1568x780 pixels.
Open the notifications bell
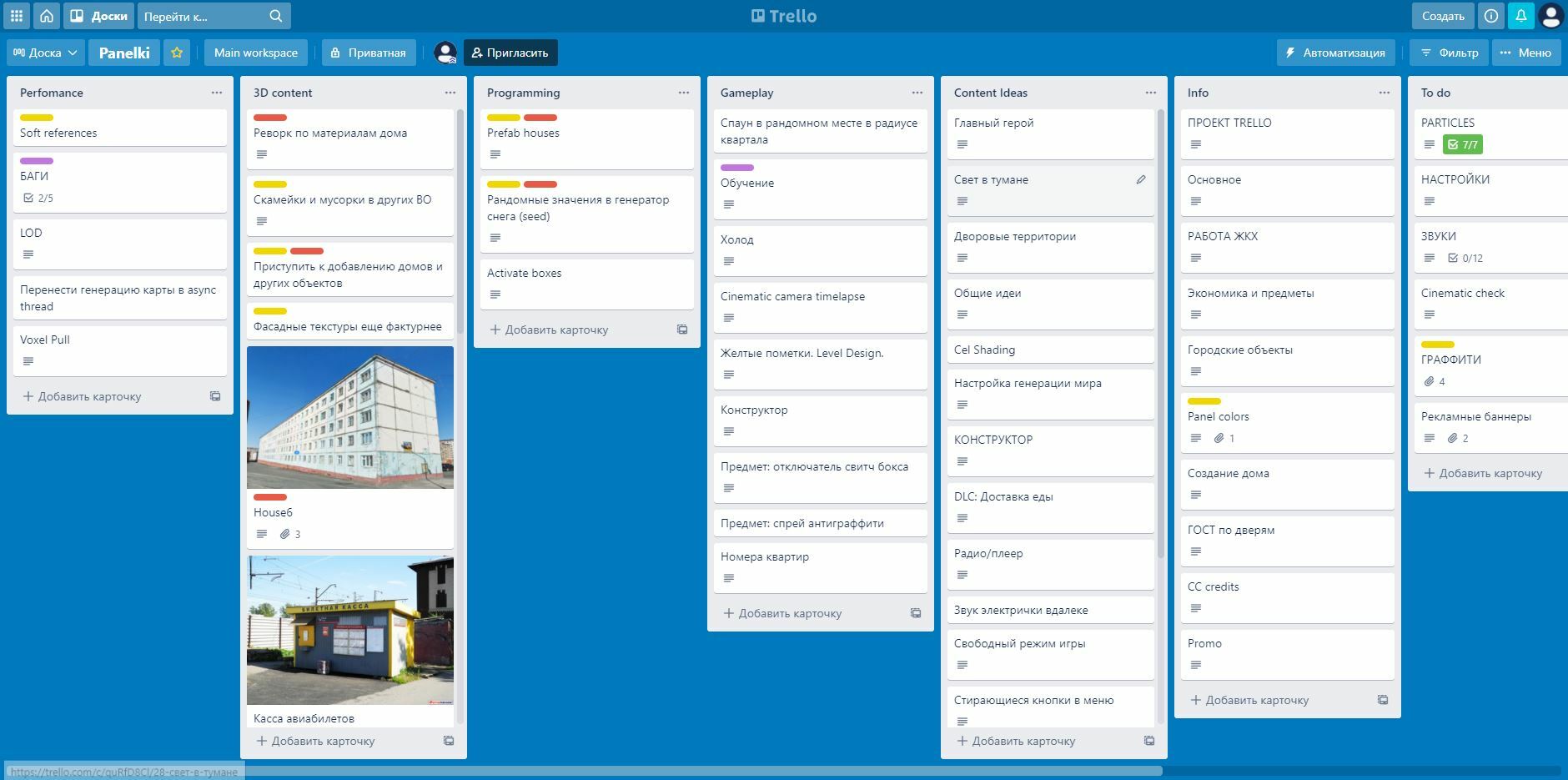1520,16
